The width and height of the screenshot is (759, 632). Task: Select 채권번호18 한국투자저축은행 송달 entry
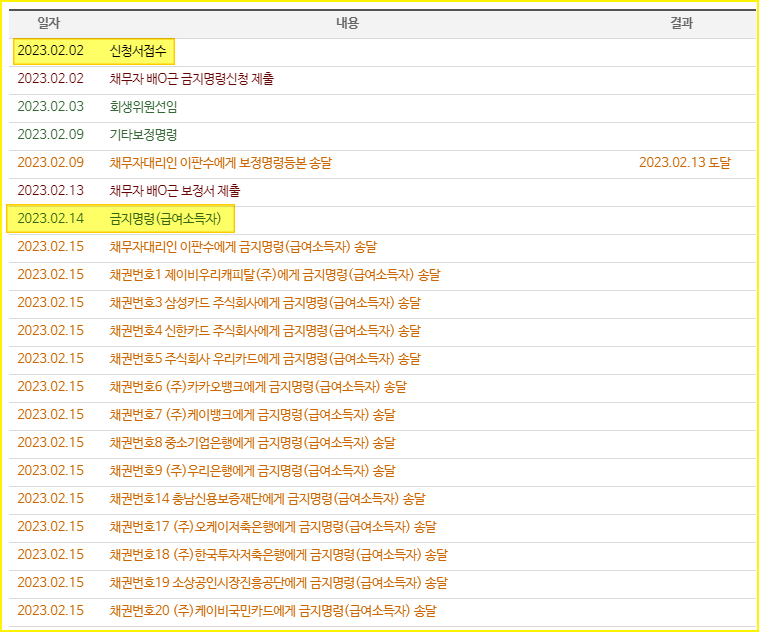279,555
